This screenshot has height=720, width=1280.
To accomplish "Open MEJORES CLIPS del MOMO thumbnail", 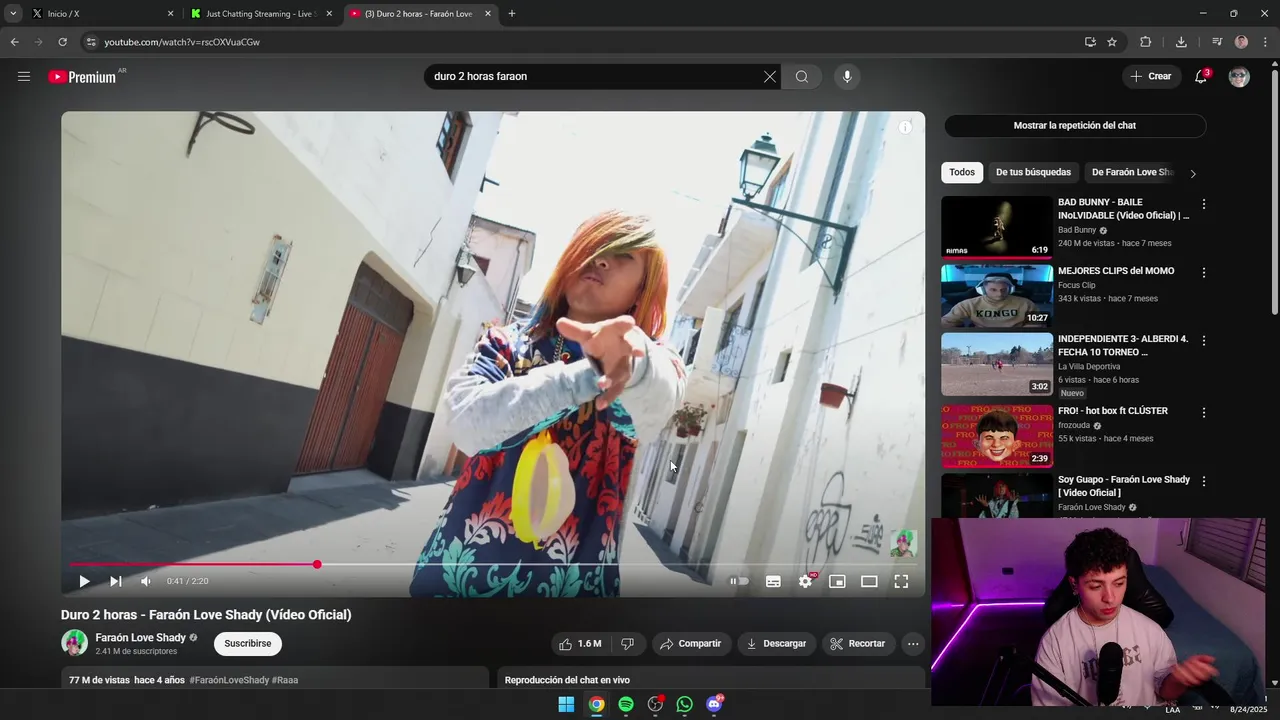I will point(997,296).
